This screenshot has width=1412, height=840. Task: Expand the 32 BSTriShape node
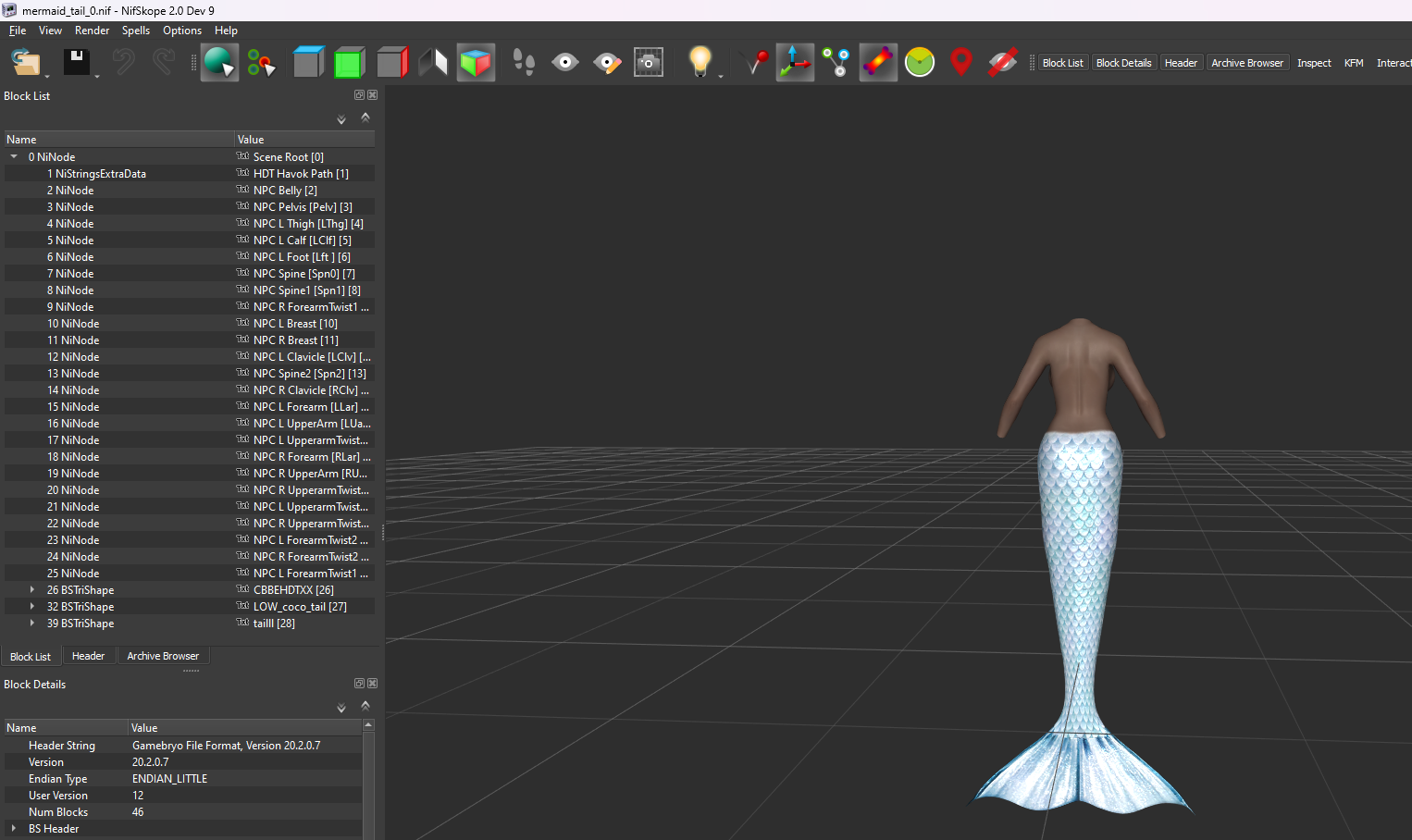(32, 607)
